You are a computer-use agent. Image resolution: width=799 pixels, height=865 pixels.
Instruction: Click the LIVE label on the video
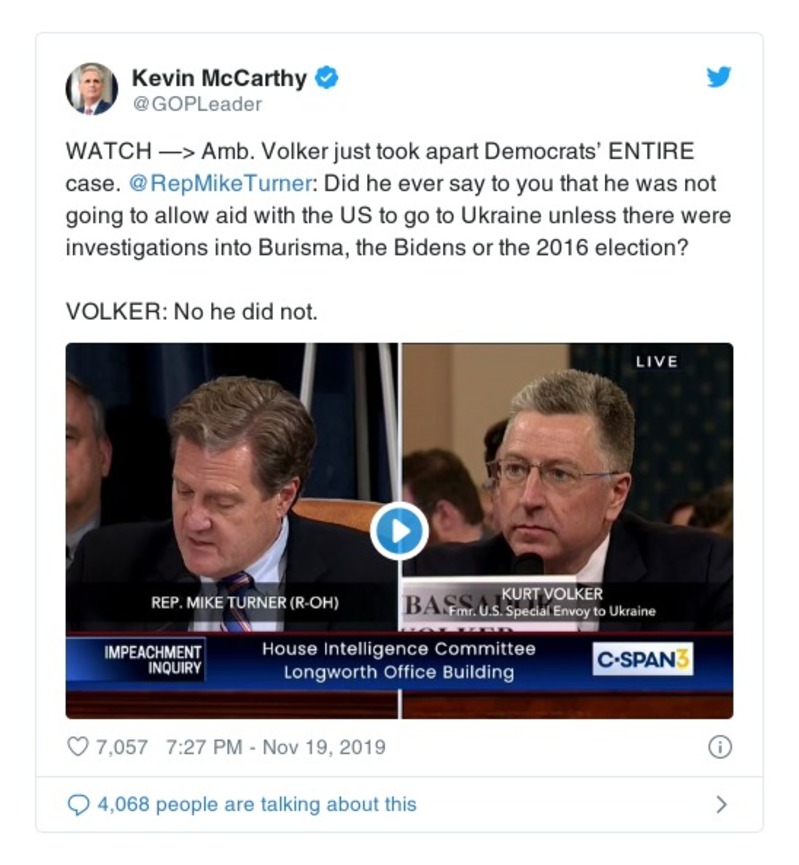(x=656, y=361)
